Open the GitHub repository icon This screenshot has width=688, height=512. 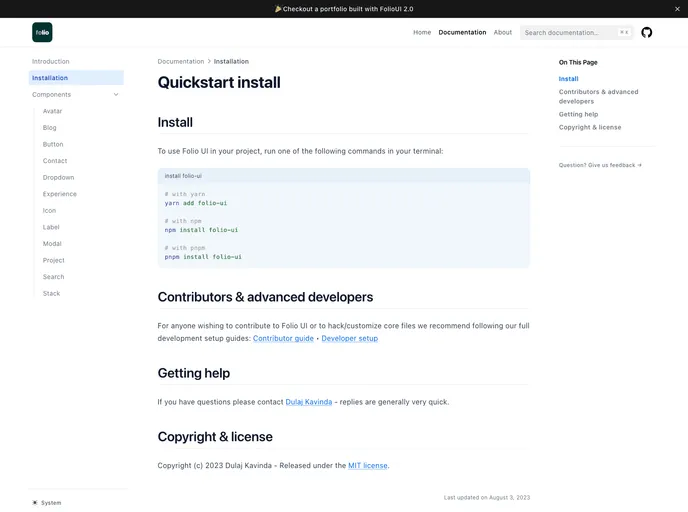pyautogui.click(x=646, y=32)
